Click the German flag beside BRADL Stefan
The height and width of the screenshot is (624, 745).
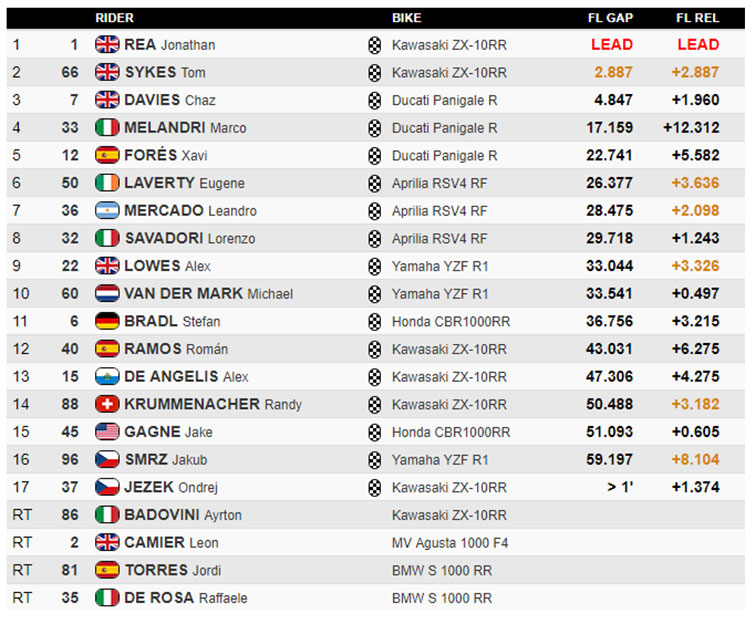[x=107, y=321]
